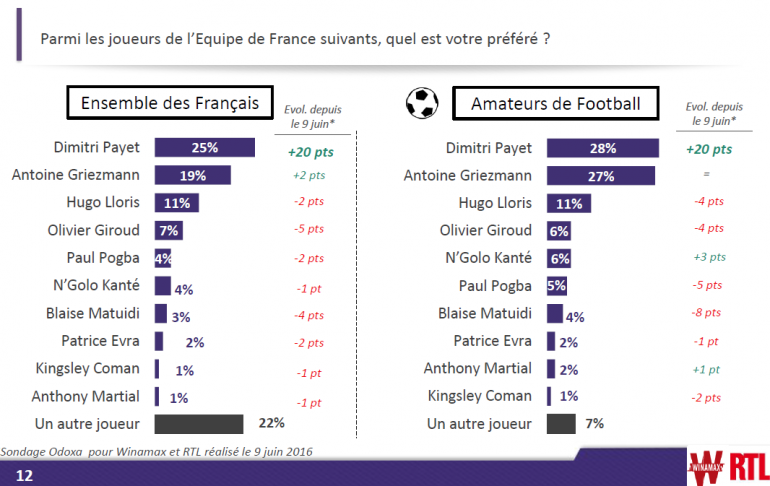Click the Sondage Odoxa source footnote
The width and height of the screenshot is (770, 486).
coord(156,451)
